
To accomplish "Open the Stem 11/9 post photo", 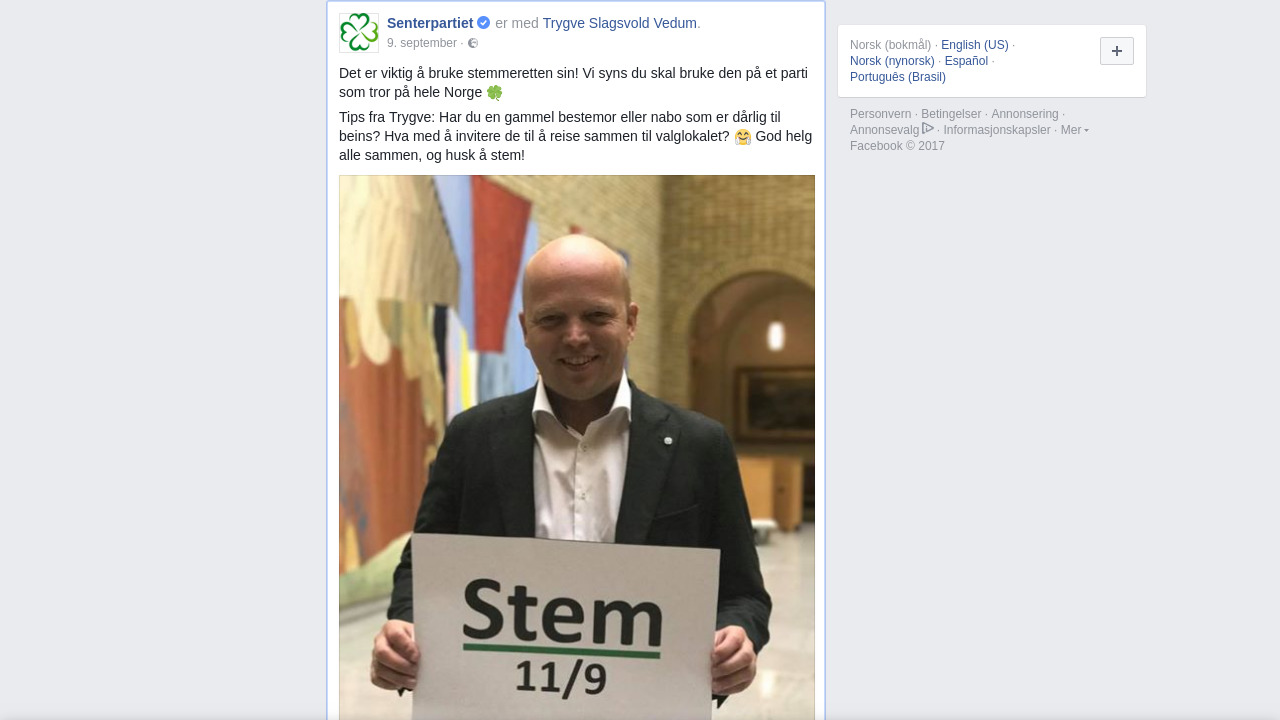I will pyautogui.click(x=577, y=447).
